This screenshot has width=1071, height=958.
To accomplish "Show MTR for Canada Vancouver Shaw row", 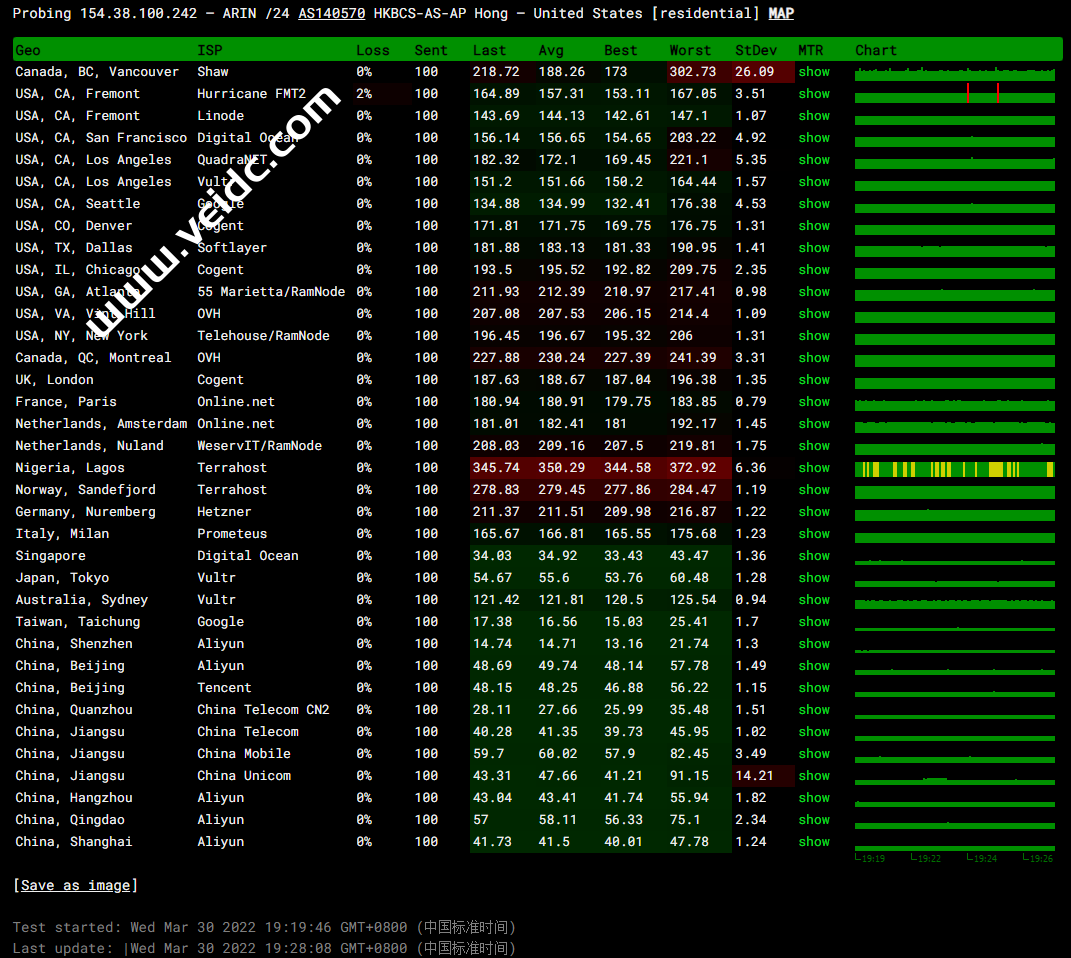I will click(814, 72).
